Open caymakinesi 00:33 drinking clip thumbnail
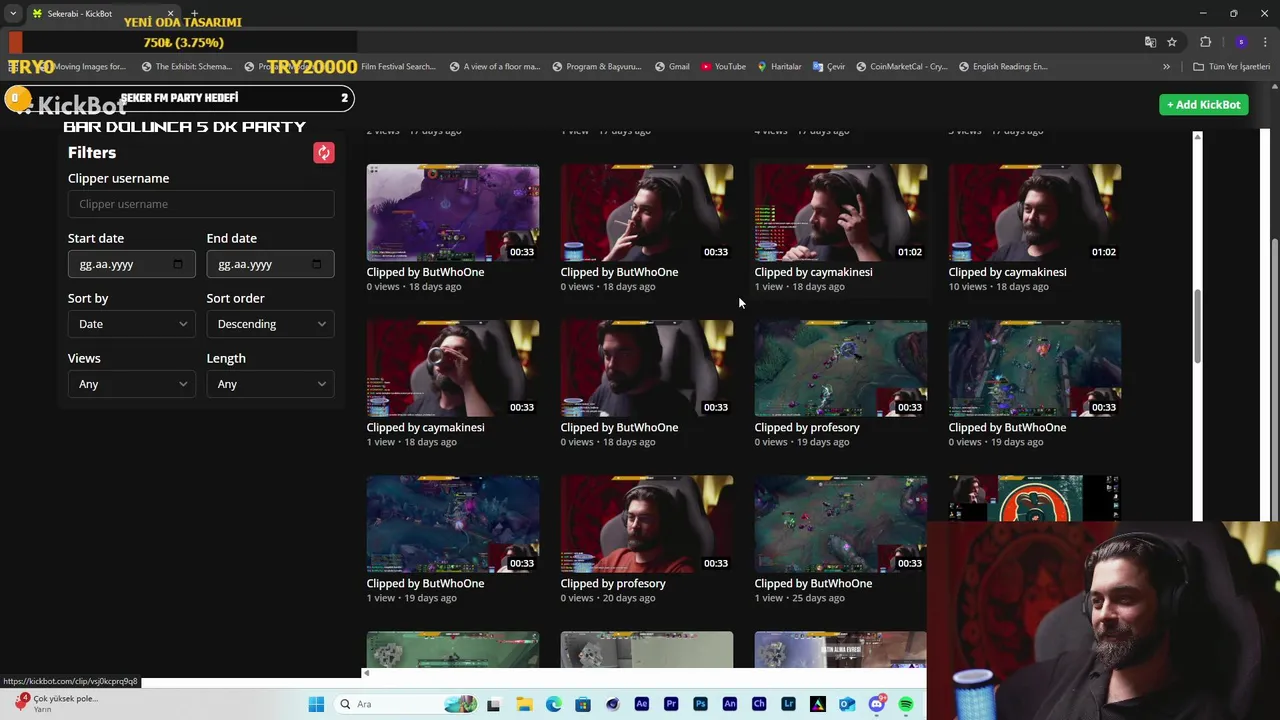Screen dimensions: 1280x720 (x=453, y=368)
